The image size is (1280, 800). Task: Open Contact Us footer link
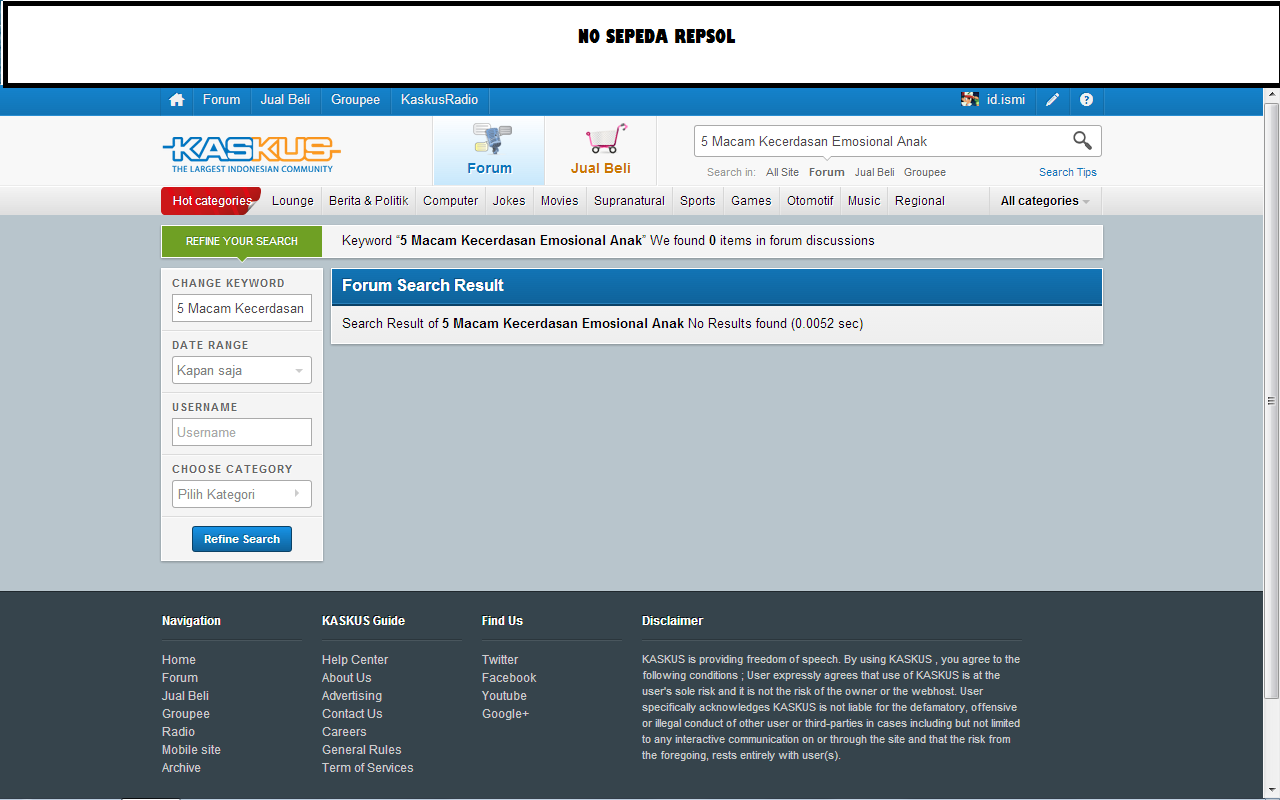[x=352, y=714]
